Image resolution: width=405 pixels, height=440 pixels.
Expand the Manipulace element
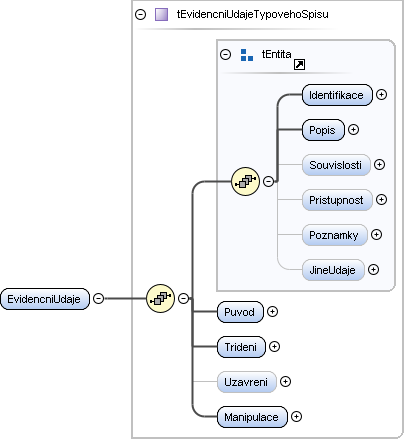coord(296,416)
